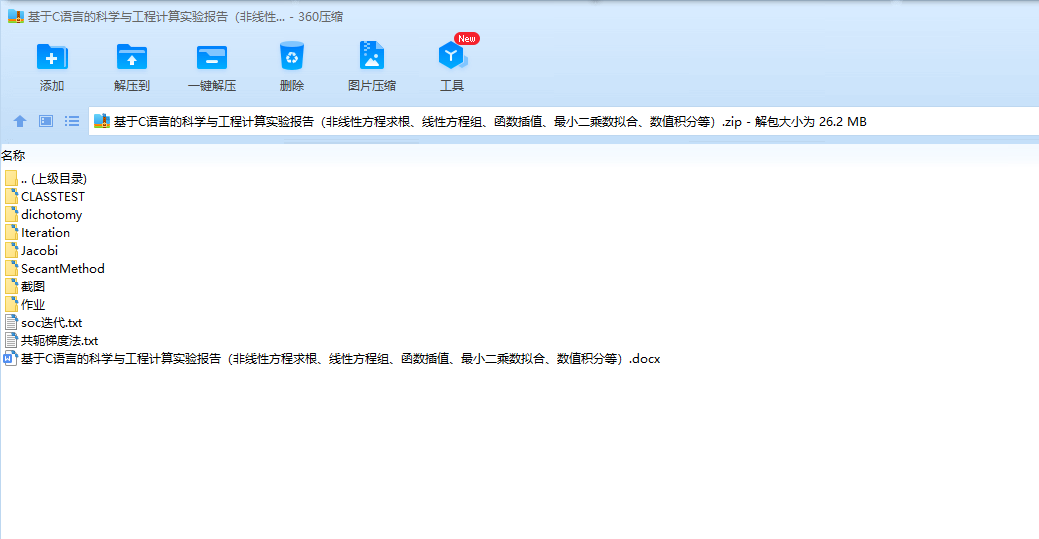Viewport: 1039px width, 539px height.
Task: Click the Word document icon of .docx
Action: click(11, 359)
